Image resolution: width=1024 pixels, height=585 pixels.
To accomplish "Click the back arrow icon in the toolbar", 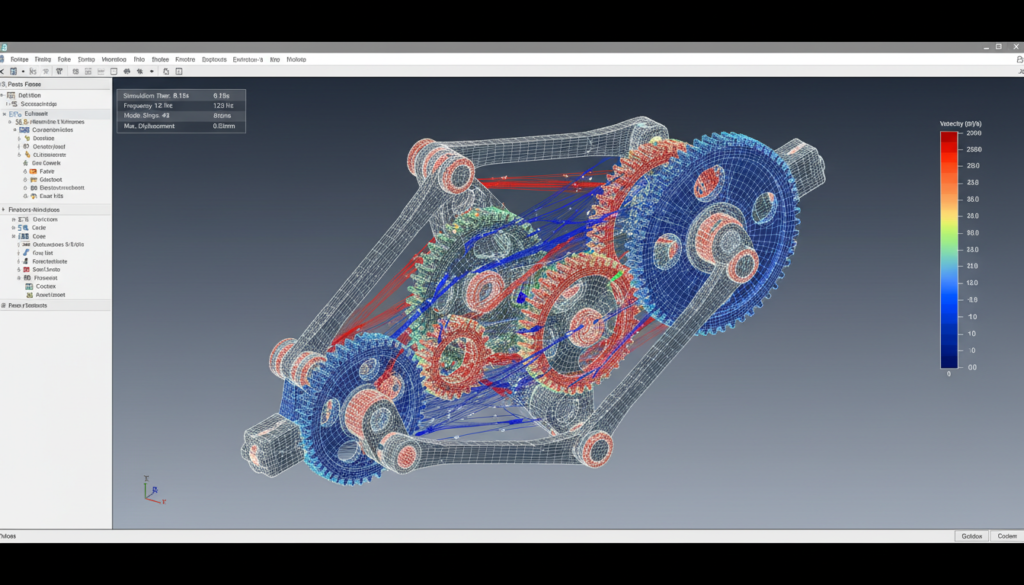I will [2, 71].
